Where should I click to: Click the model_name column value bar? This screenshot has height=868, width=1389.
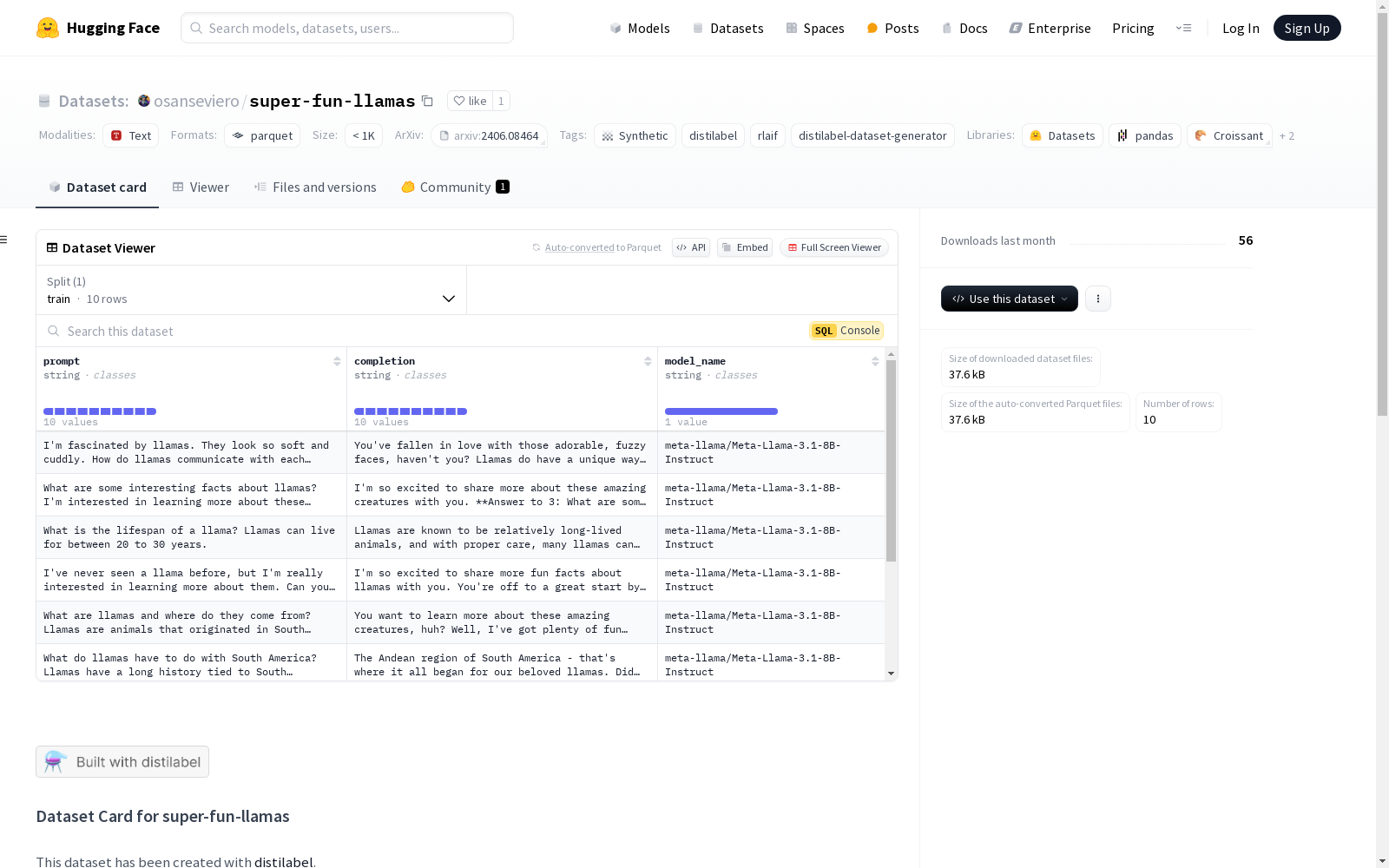pos(721,411)
